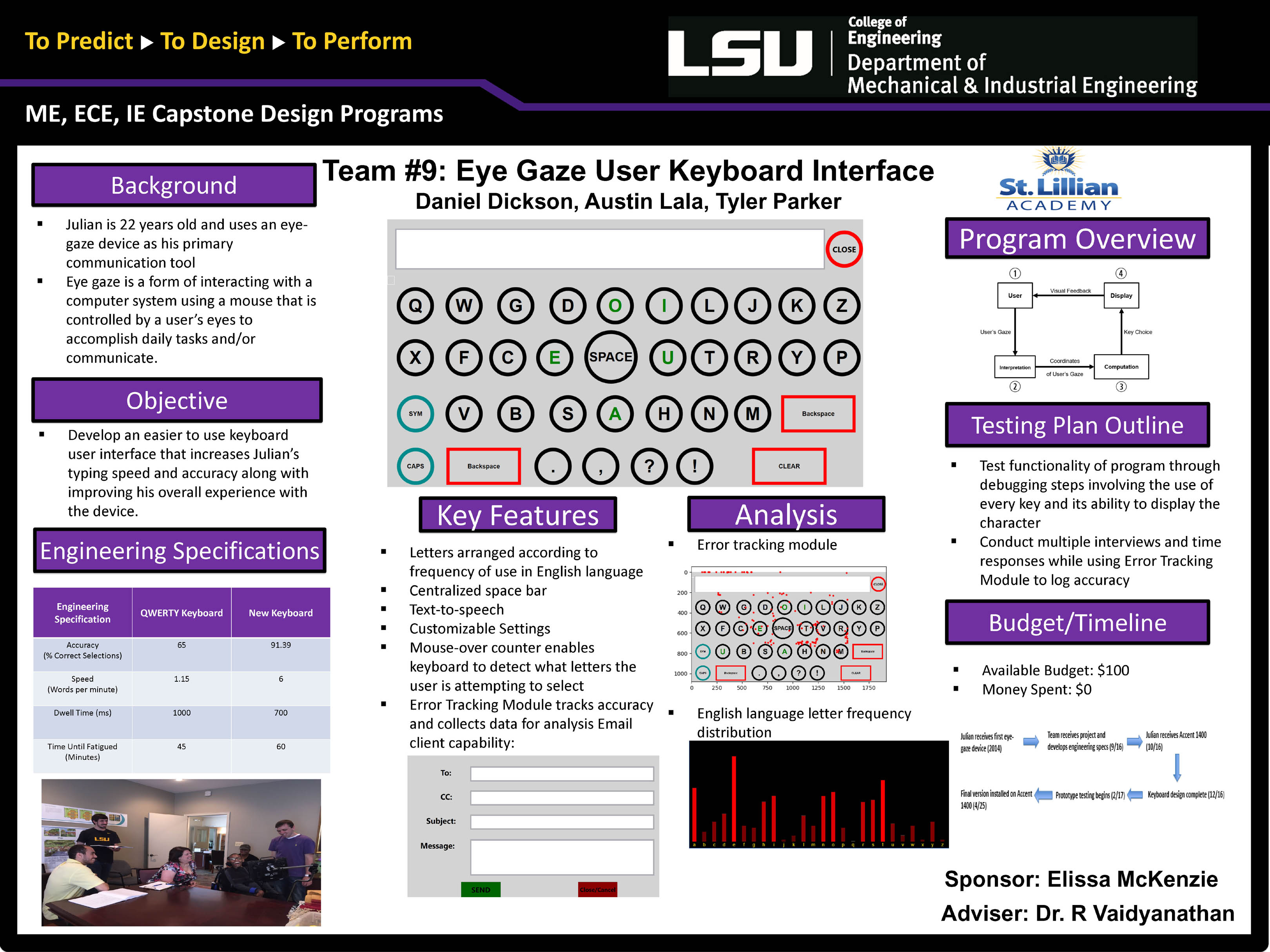The height and width of the screenshot is (952, 1270).
Task: Click the teal SYM key
Action: 415,414
